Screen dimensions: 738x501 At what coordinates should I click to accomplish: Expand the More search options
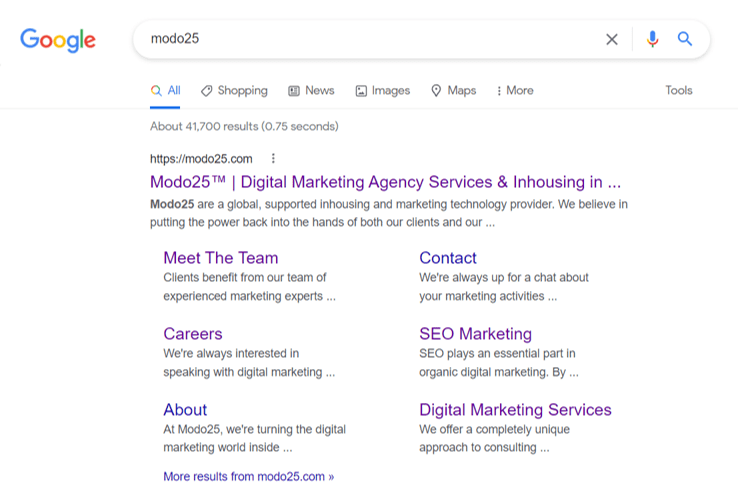pyautogui.click(x=515, y=90)
